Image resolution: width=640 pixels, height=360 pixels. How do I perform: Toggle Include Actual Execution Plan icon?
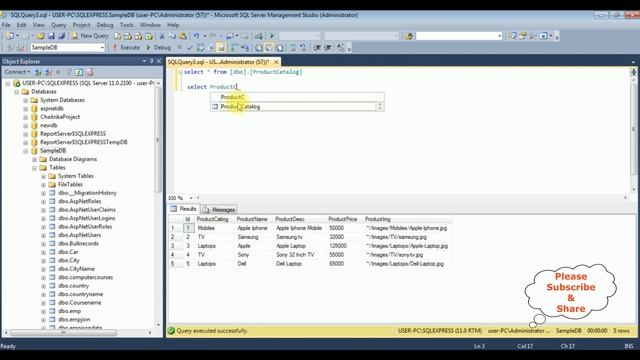[x=234, y=47]
